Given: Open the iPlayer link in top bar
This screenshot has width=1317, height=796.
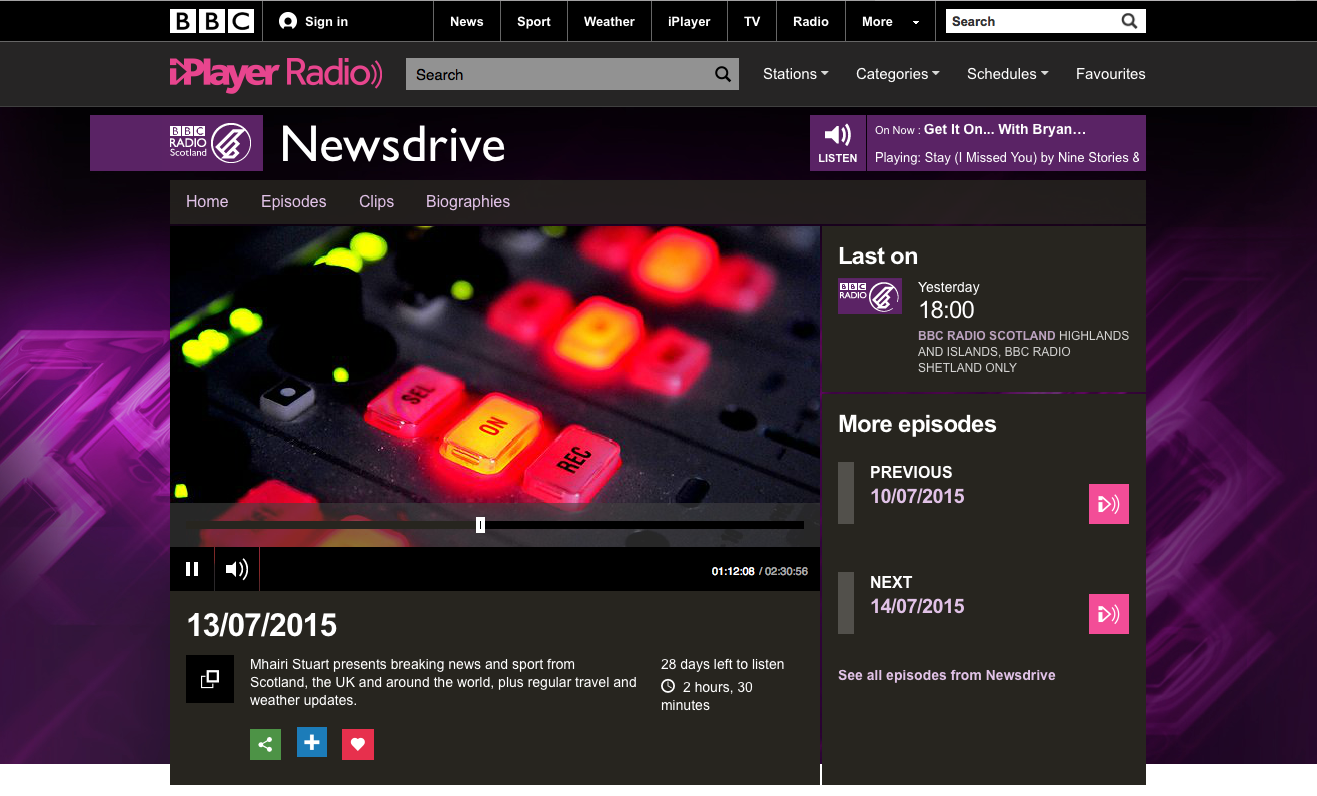Looking at the screenshot, I should [x=689, y=21].
